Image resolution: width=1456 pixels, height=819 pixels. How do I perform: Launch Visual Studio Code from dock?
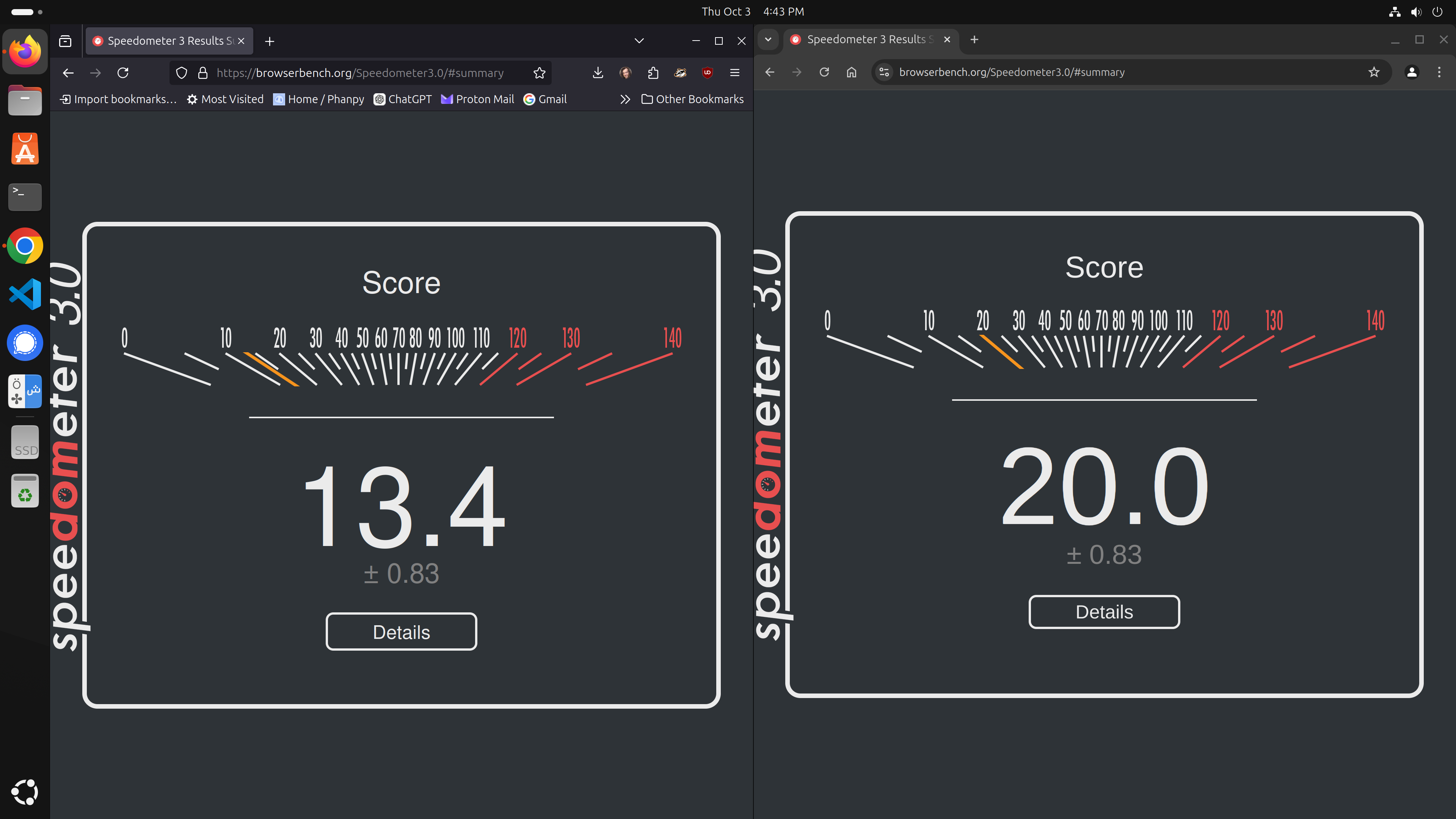click(x=25, y=294)
